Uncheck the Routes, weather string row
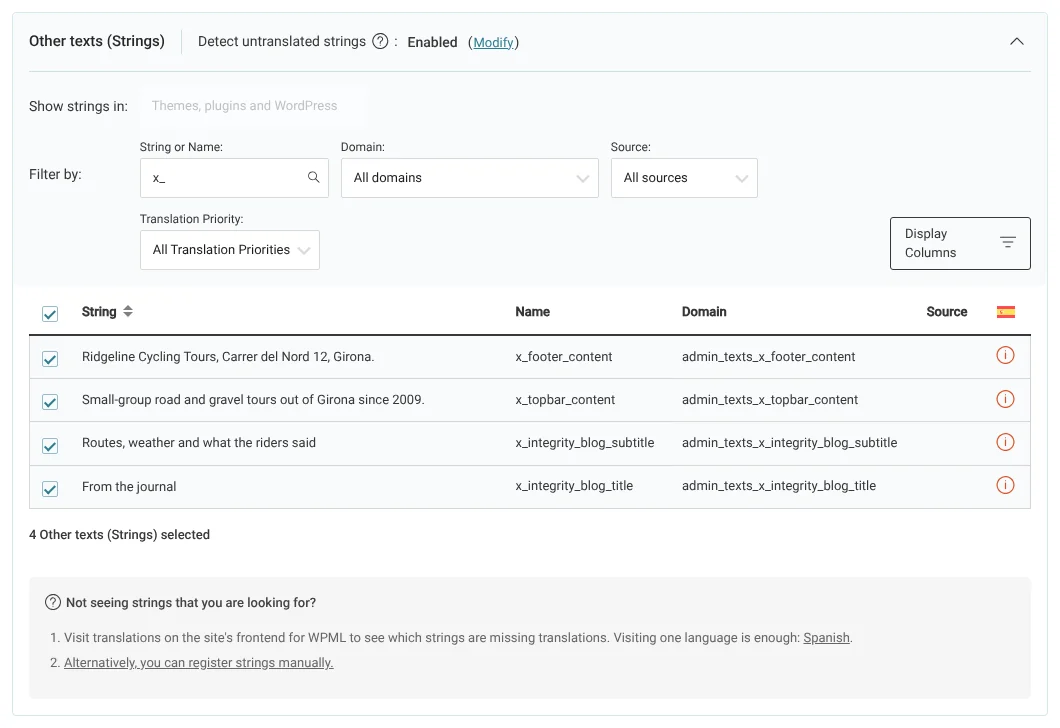 [50, 445]
